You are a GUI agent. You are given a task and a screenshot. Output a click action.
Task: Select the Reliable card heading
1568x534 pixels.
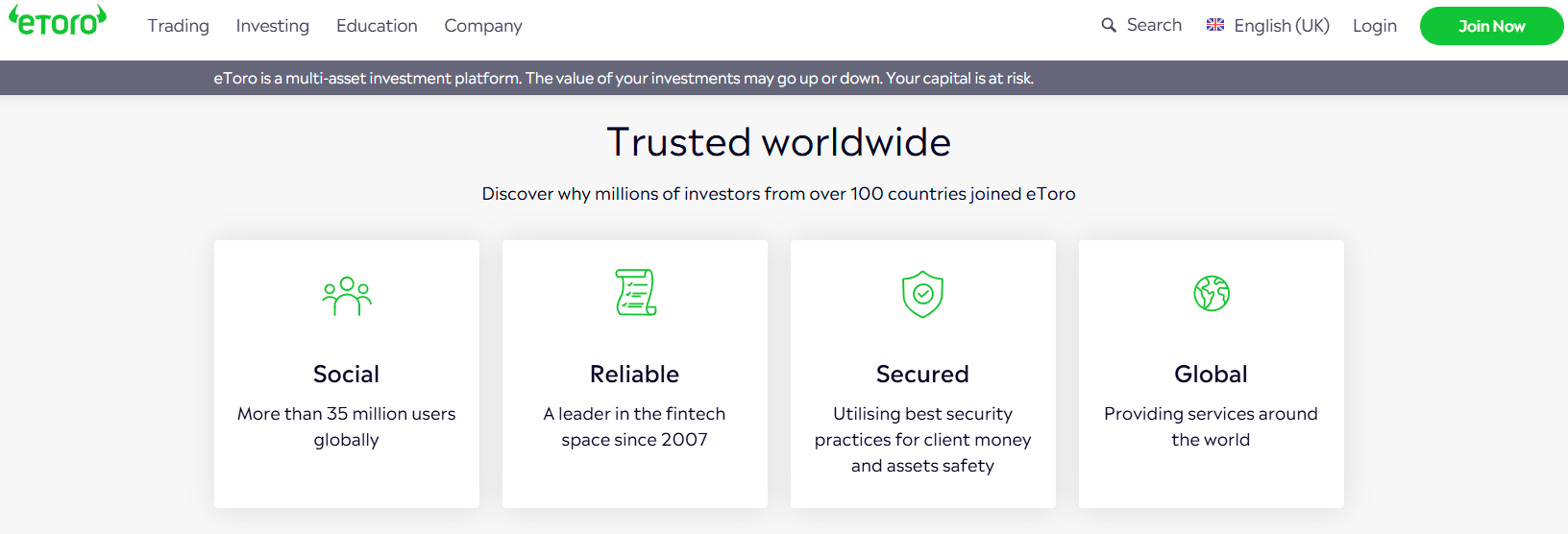pyautogui.click(x=635, y=374)
